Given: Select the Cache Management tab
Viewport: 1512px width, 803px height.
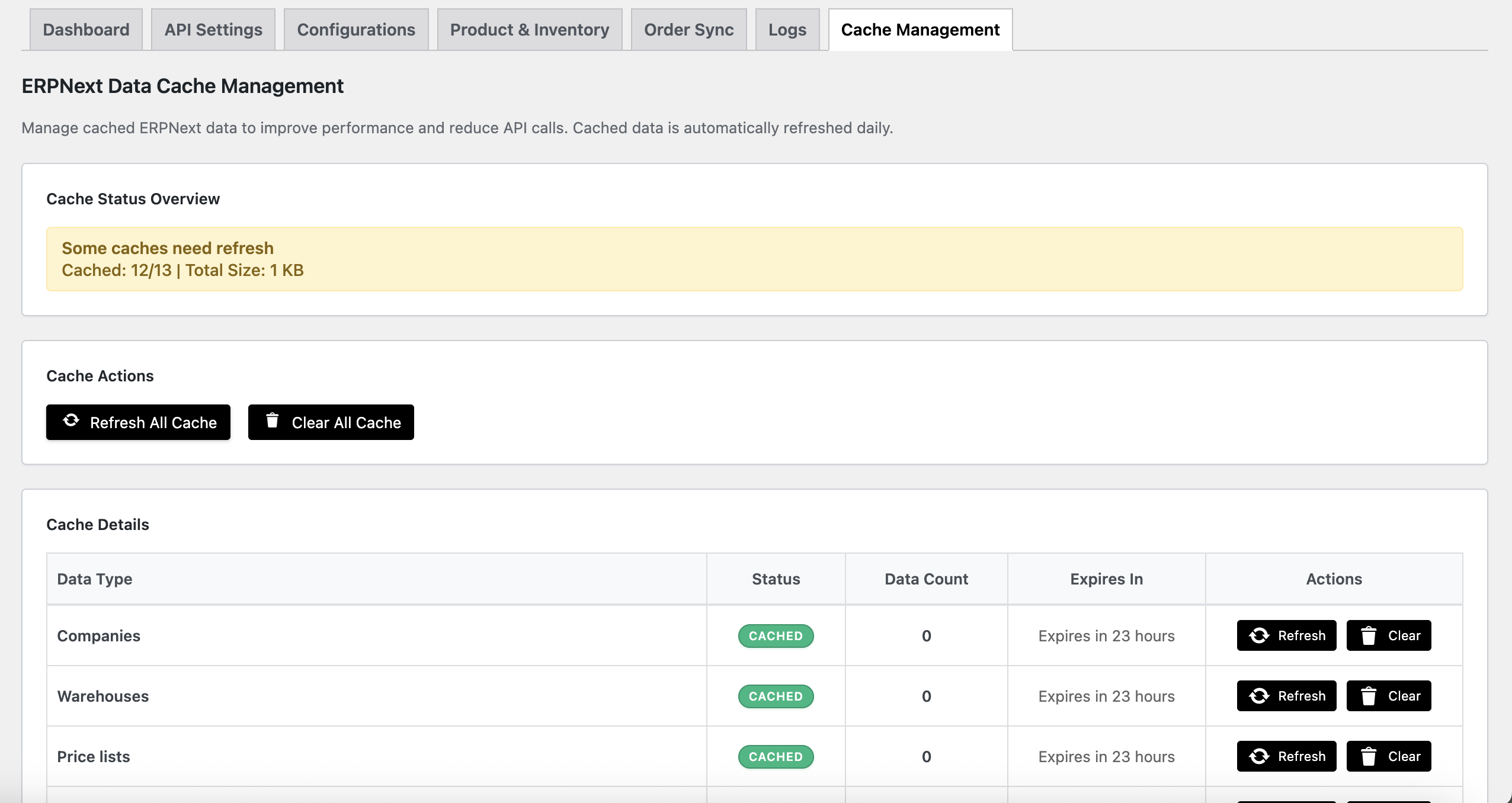Looking at the screenshot, I should click(920, 29).
